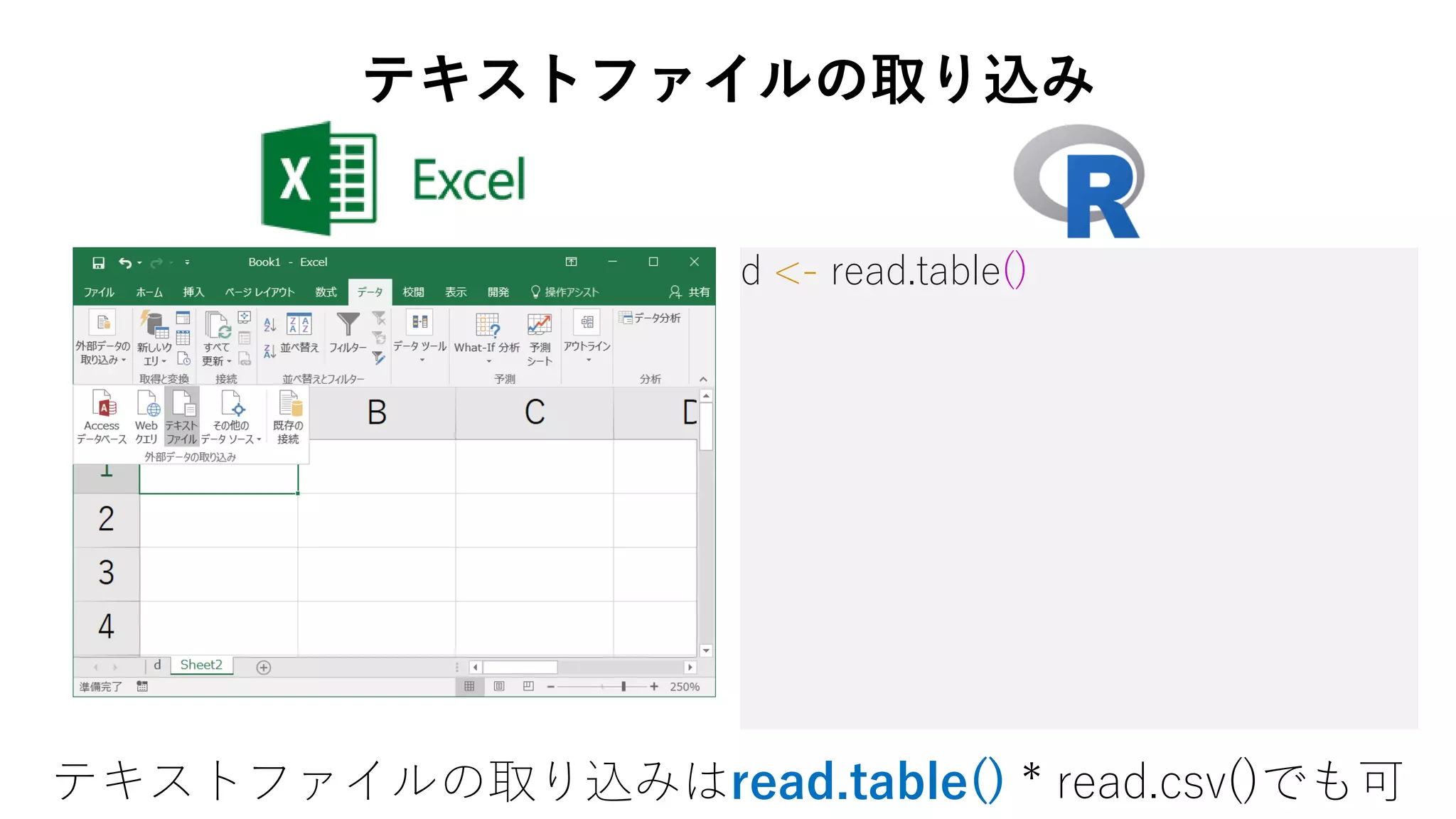Click the Recent Sources icon
Screen dimensions: 1456x819
pyautogui.click(x=183, y=358)
